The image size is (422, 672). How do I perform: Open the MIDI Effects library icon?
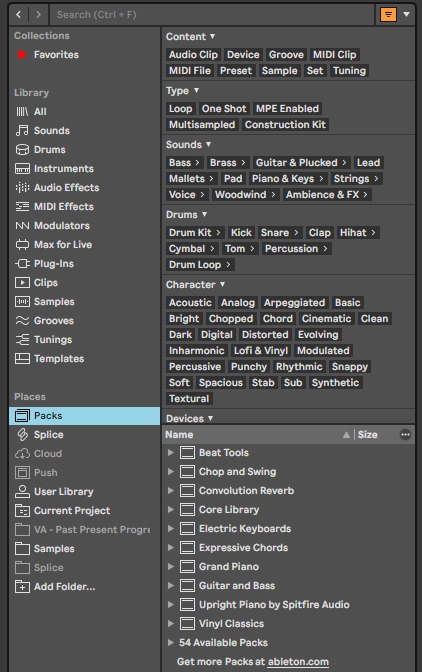pyautogui.click(x=22, y=207)
